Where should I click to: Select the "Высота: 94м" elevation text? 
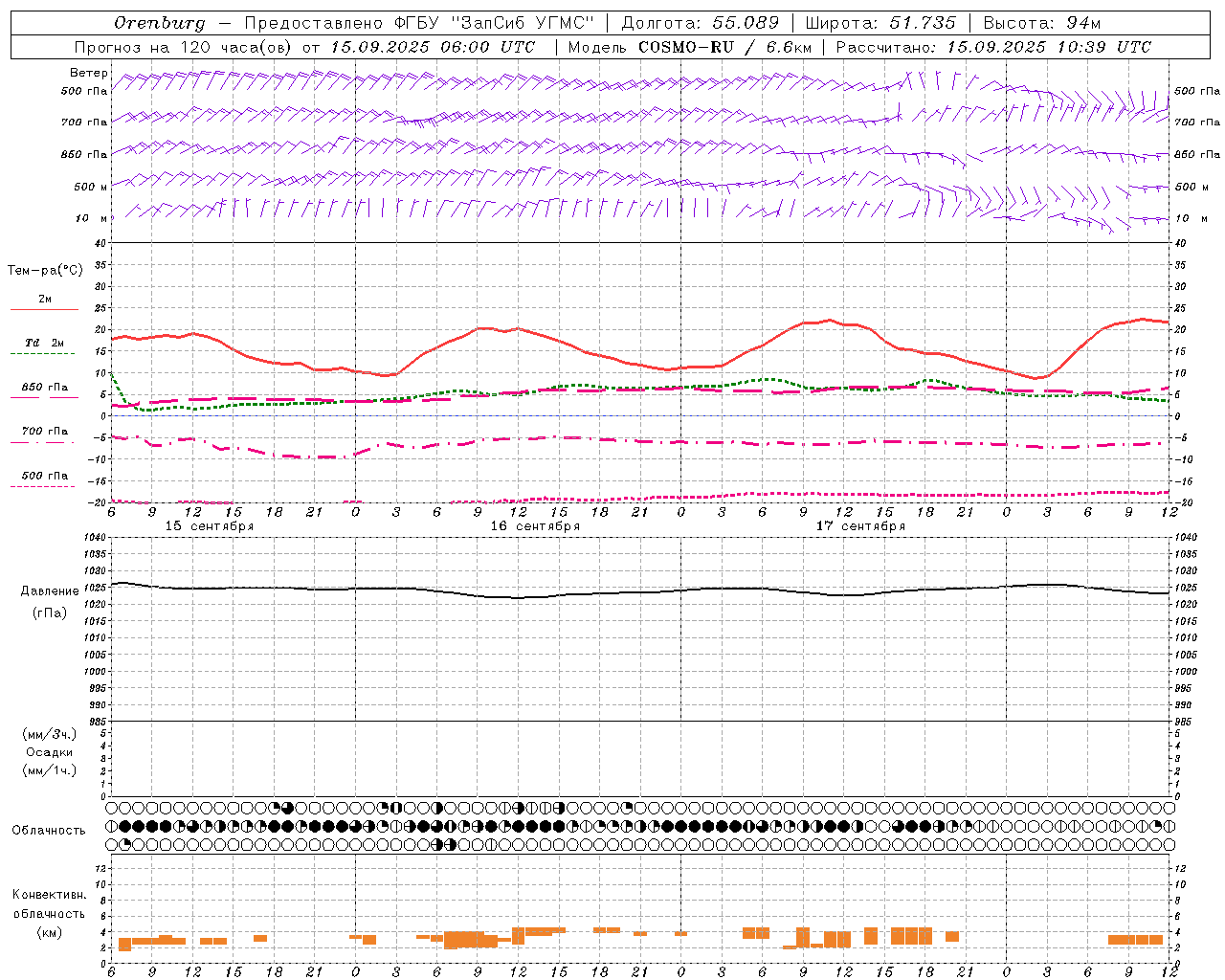(x=1042, y=23)
